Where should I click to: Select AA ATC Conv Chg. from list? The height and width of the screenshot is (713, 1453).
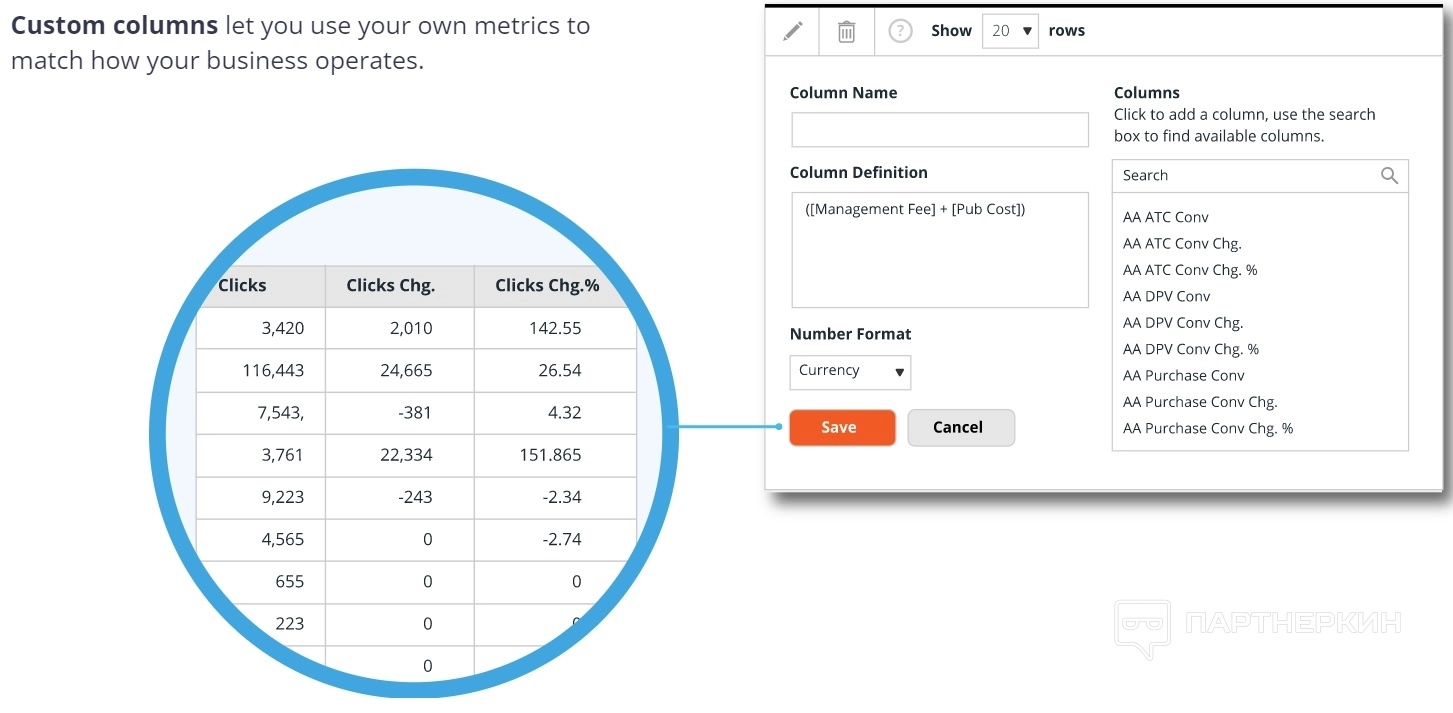(x=1182, y=243)
